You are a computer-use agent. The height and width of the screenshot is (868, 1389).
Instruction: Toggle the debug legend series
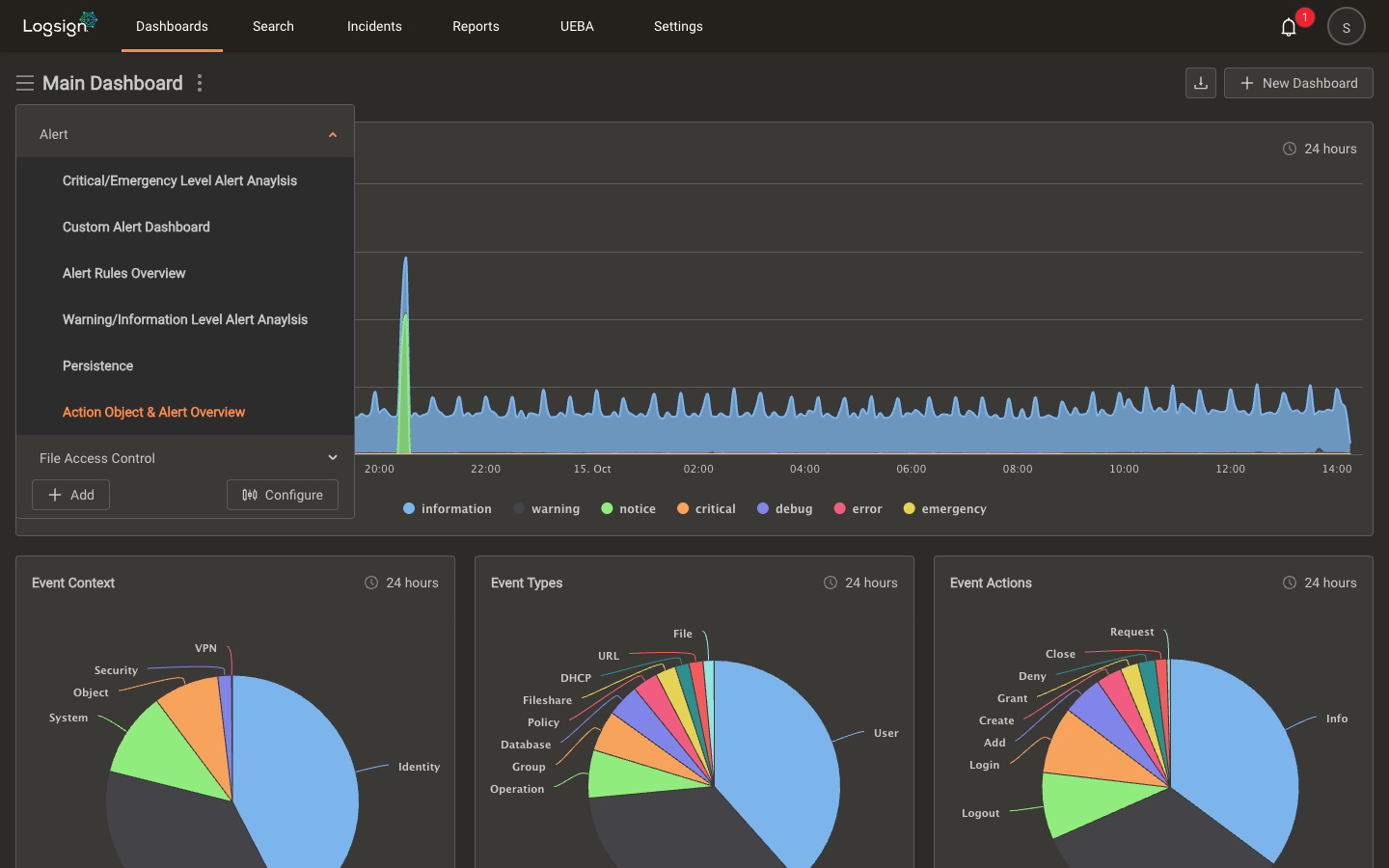[785, 508]
